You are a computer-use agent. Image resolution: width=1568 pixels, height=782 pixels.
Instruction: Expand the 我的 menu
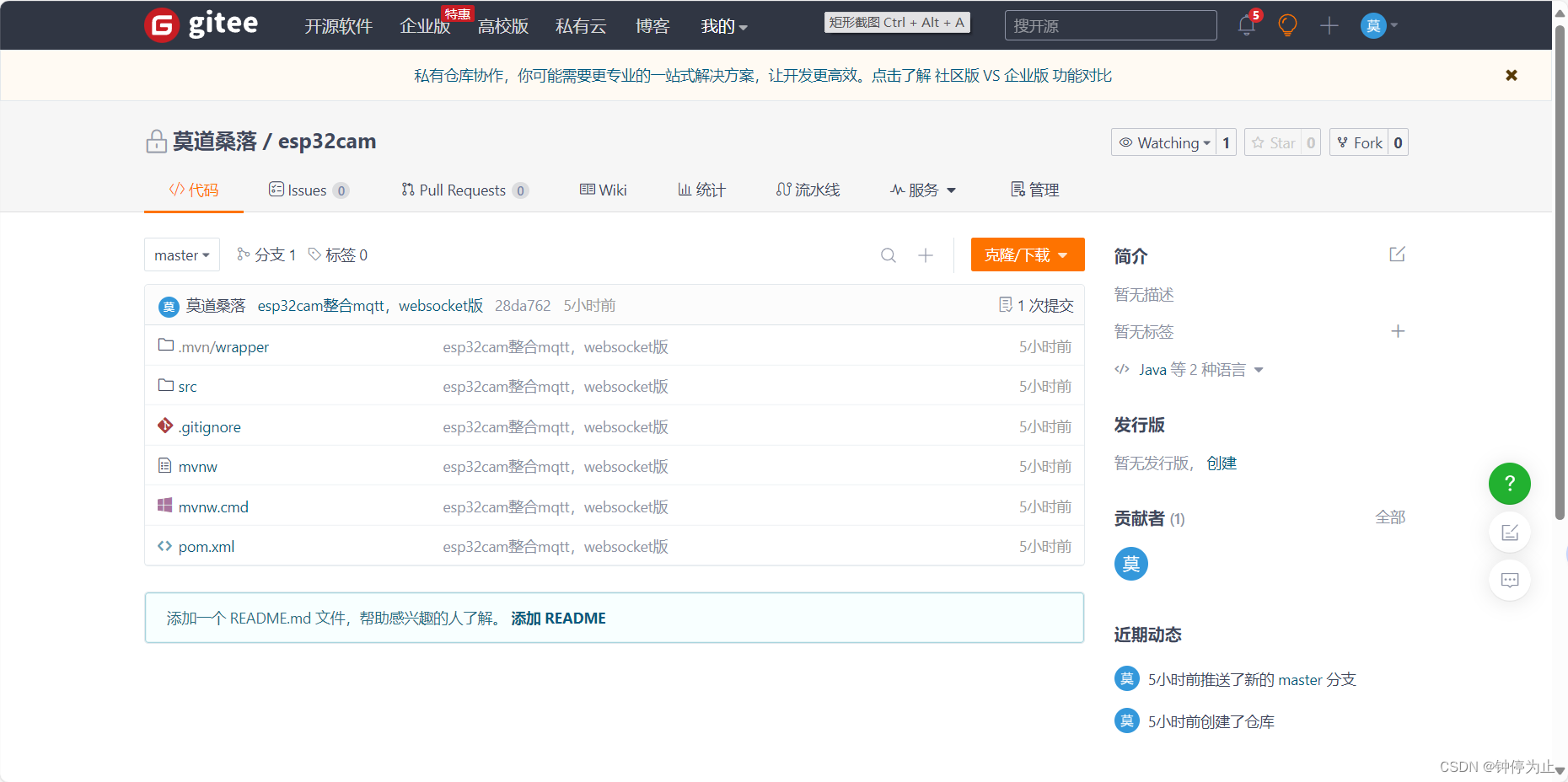724,26
